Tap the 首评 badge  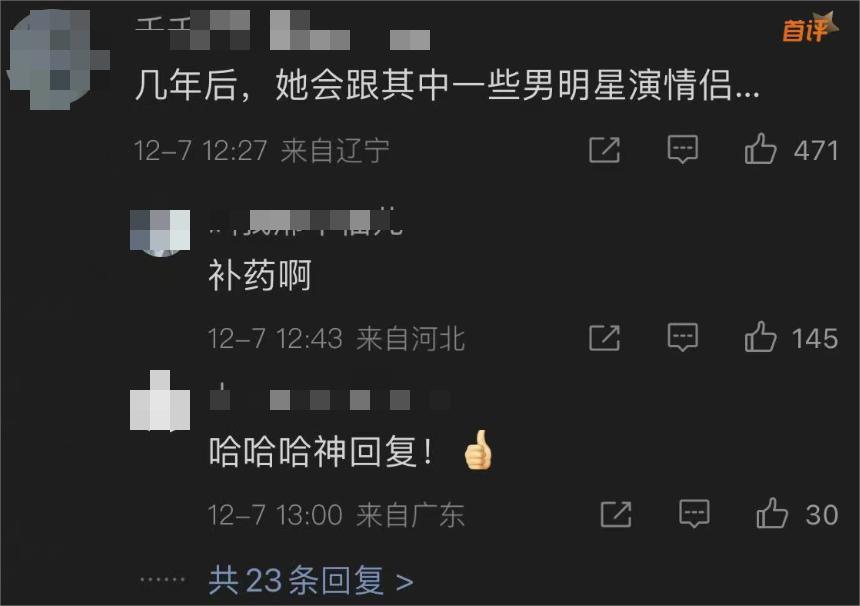click(x=810, y=27)
